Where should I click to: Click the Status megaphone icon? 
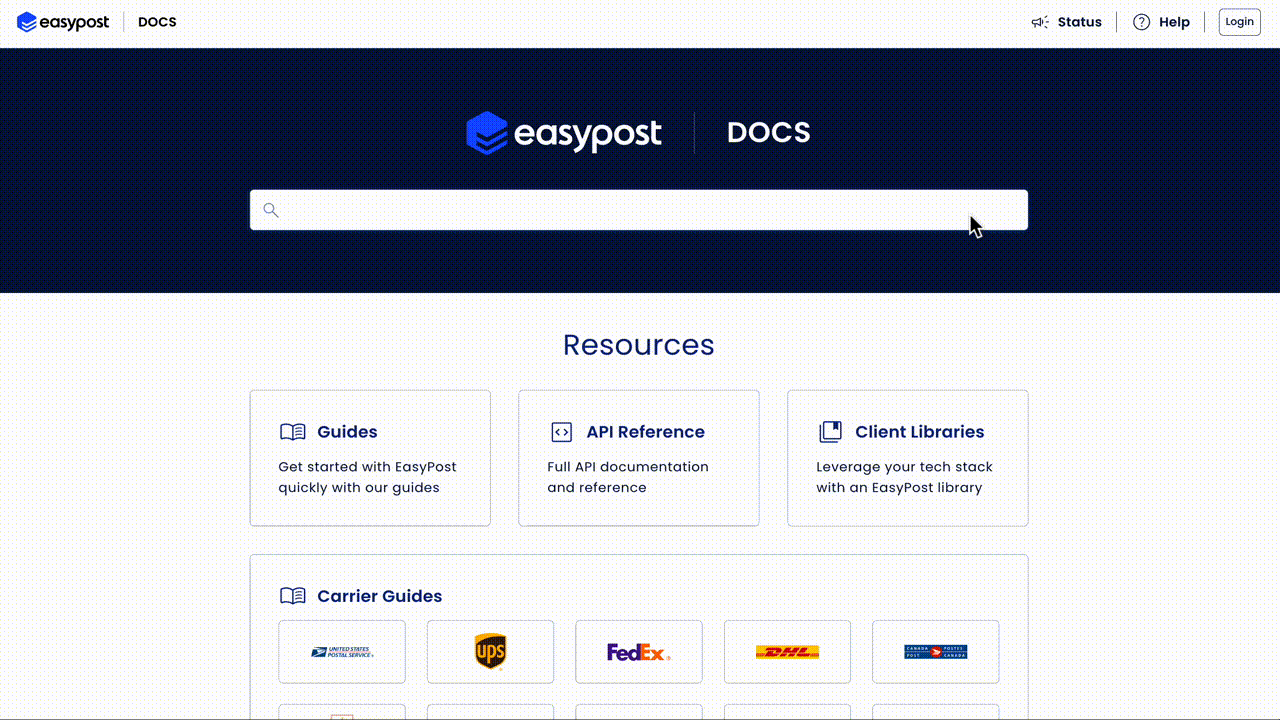click(x=1040, y=22)
